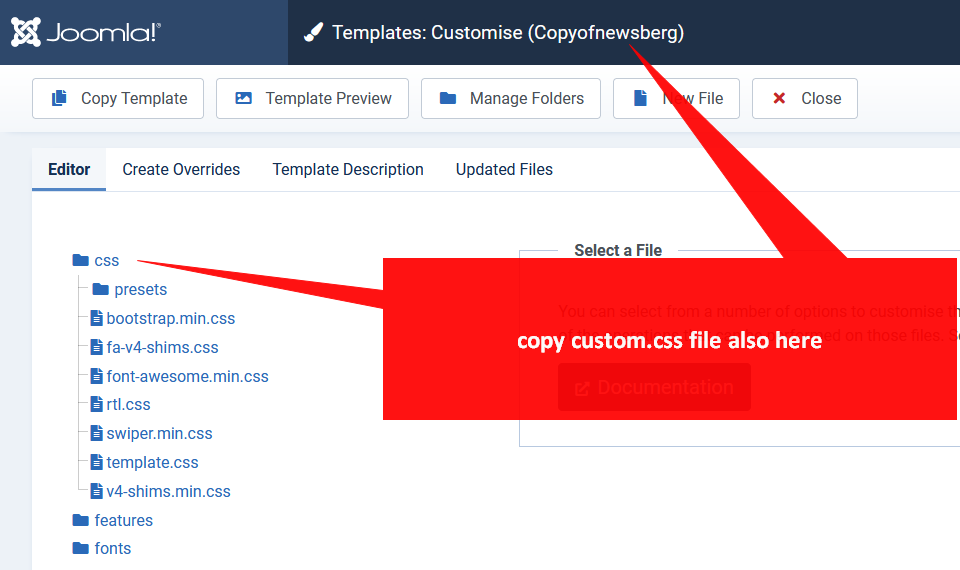This screenshot has height=570, width=960.
Task: Click the css folder icon
Action: 81,260
